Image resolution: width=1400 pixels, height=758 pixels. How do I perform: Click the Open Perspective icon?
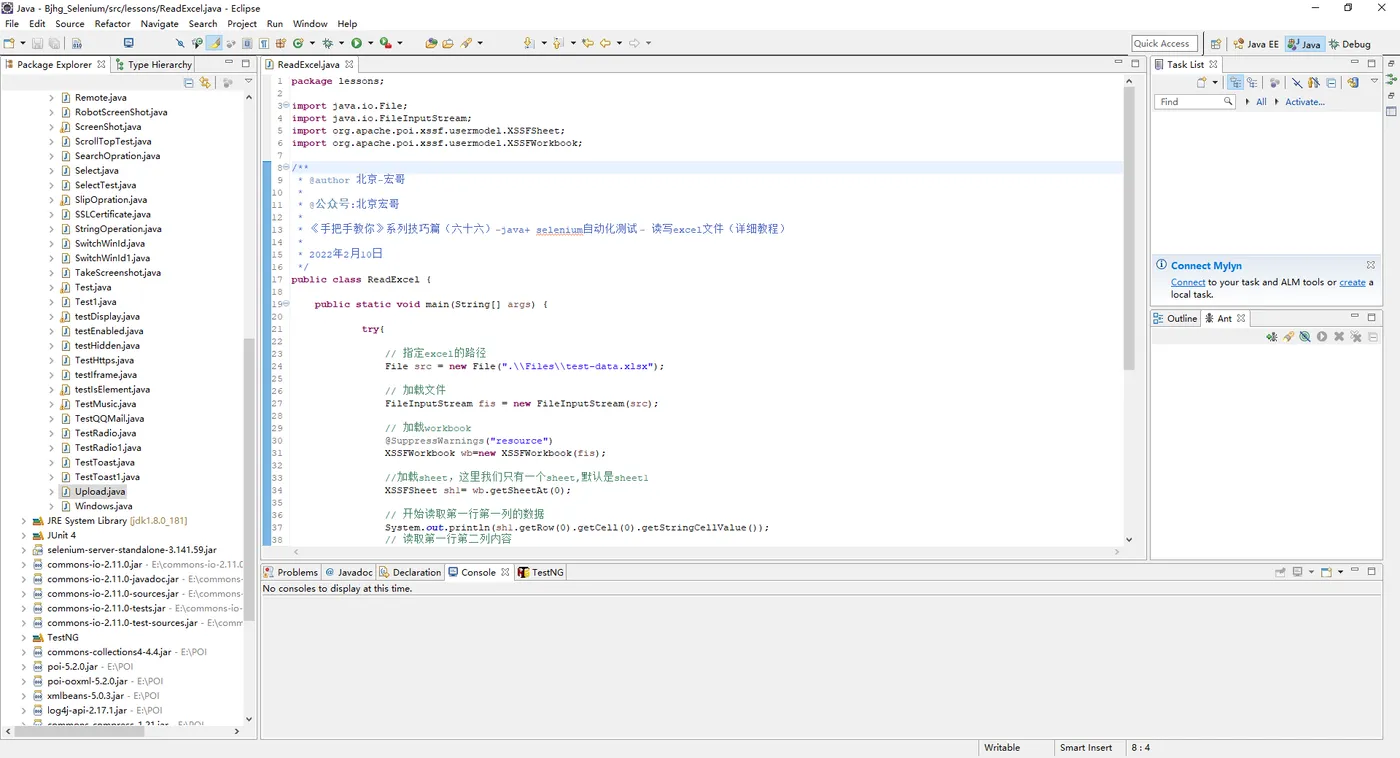[x=1215, y=44]
